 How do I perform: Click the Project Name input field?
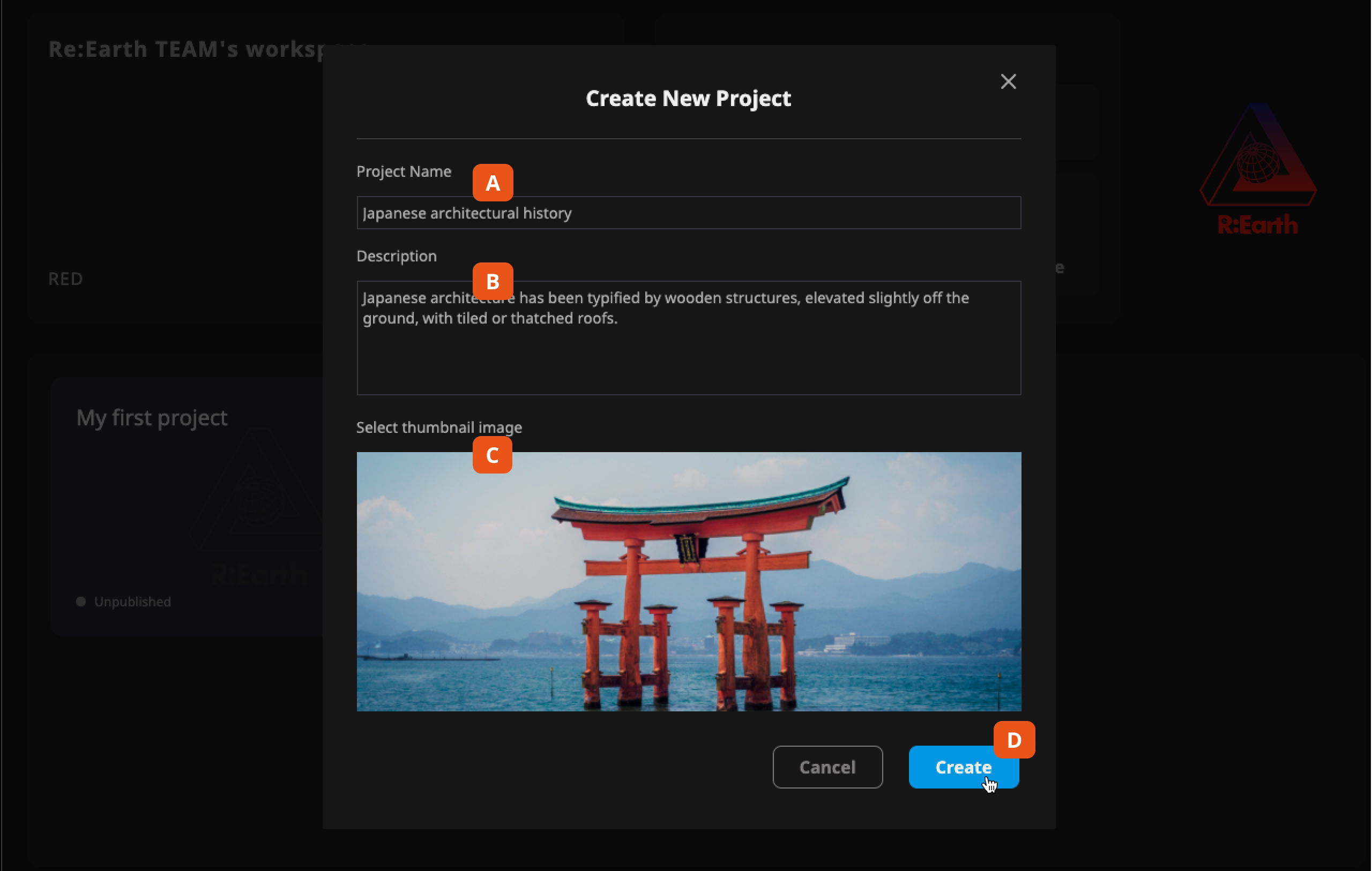[x=688, y=213]
